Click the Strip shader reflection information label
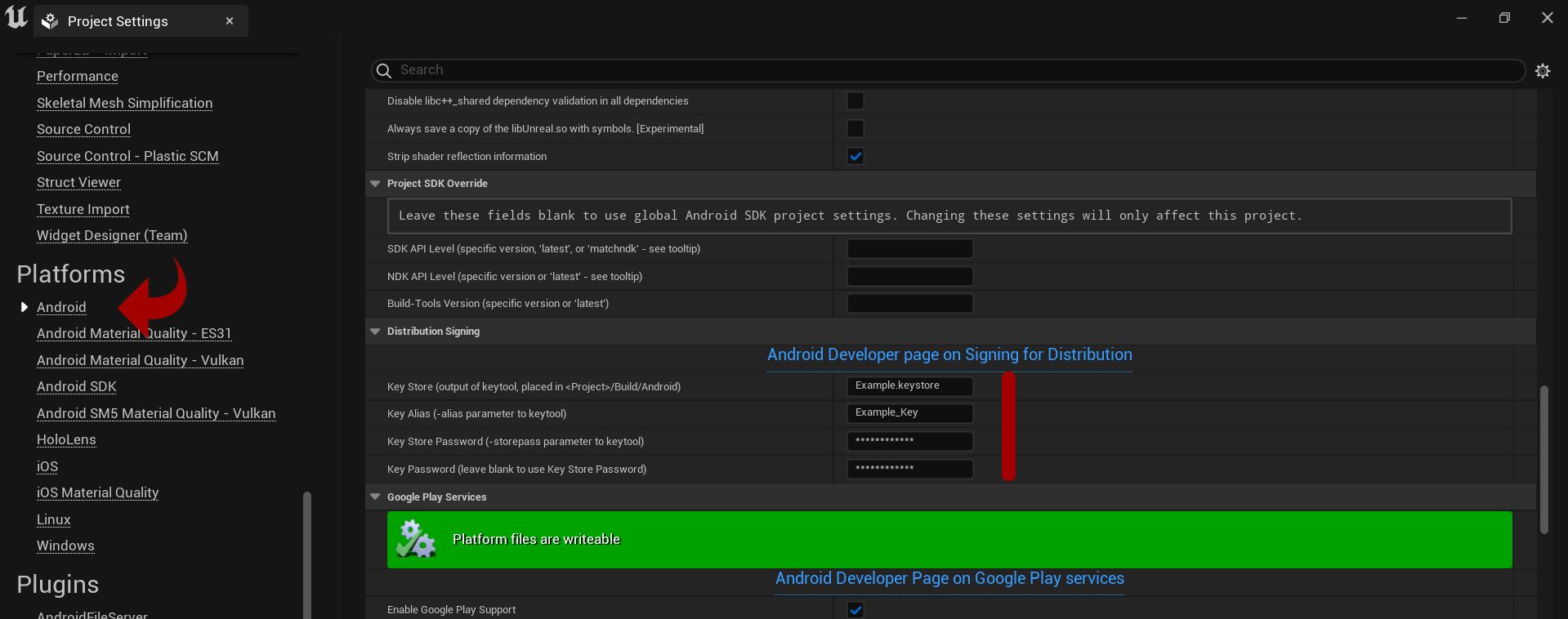The height and width of the screenshot is (619, 1568). pos(467,156)
